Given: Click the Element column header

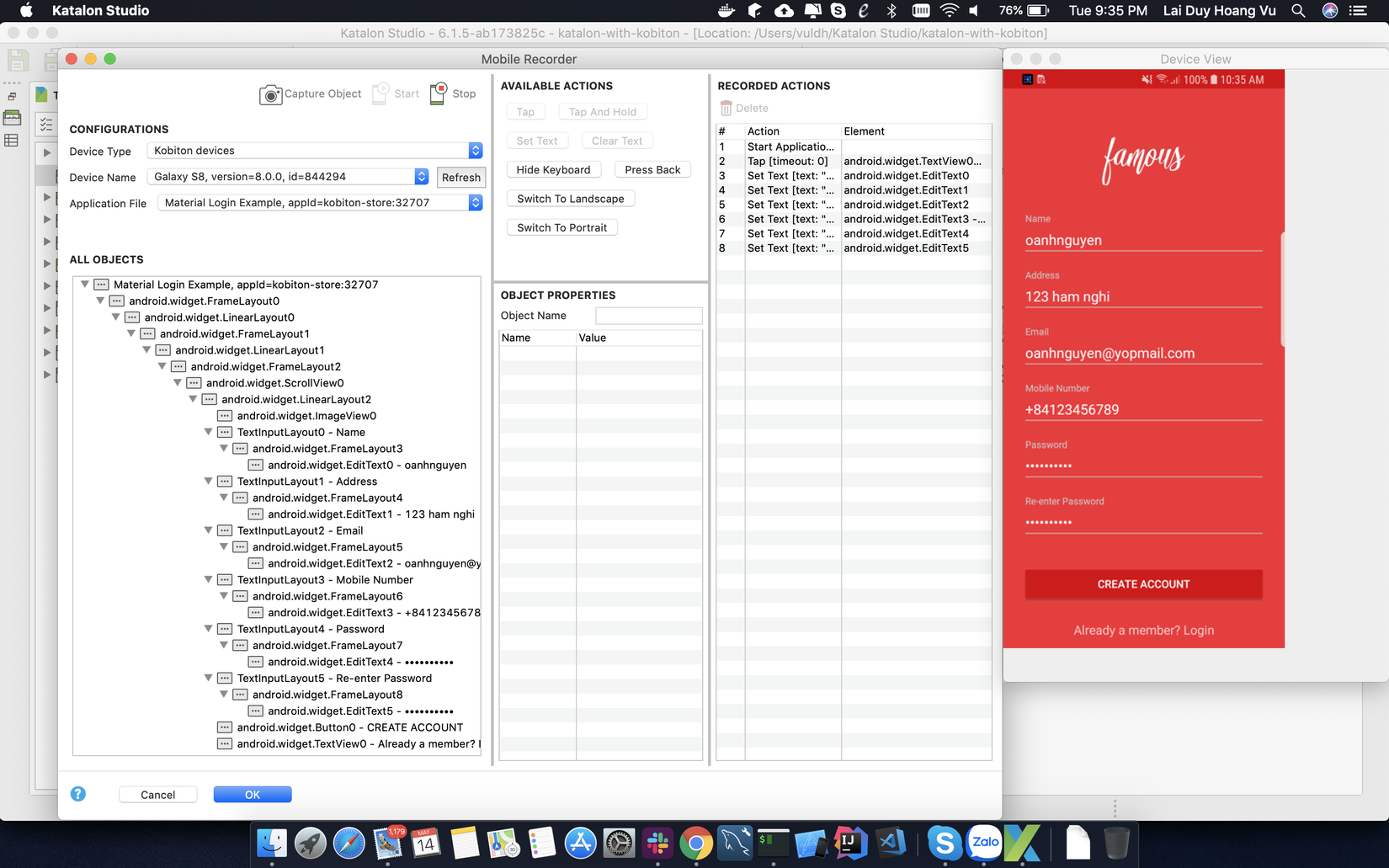Looking at the screenshot, I should (916, 131).
